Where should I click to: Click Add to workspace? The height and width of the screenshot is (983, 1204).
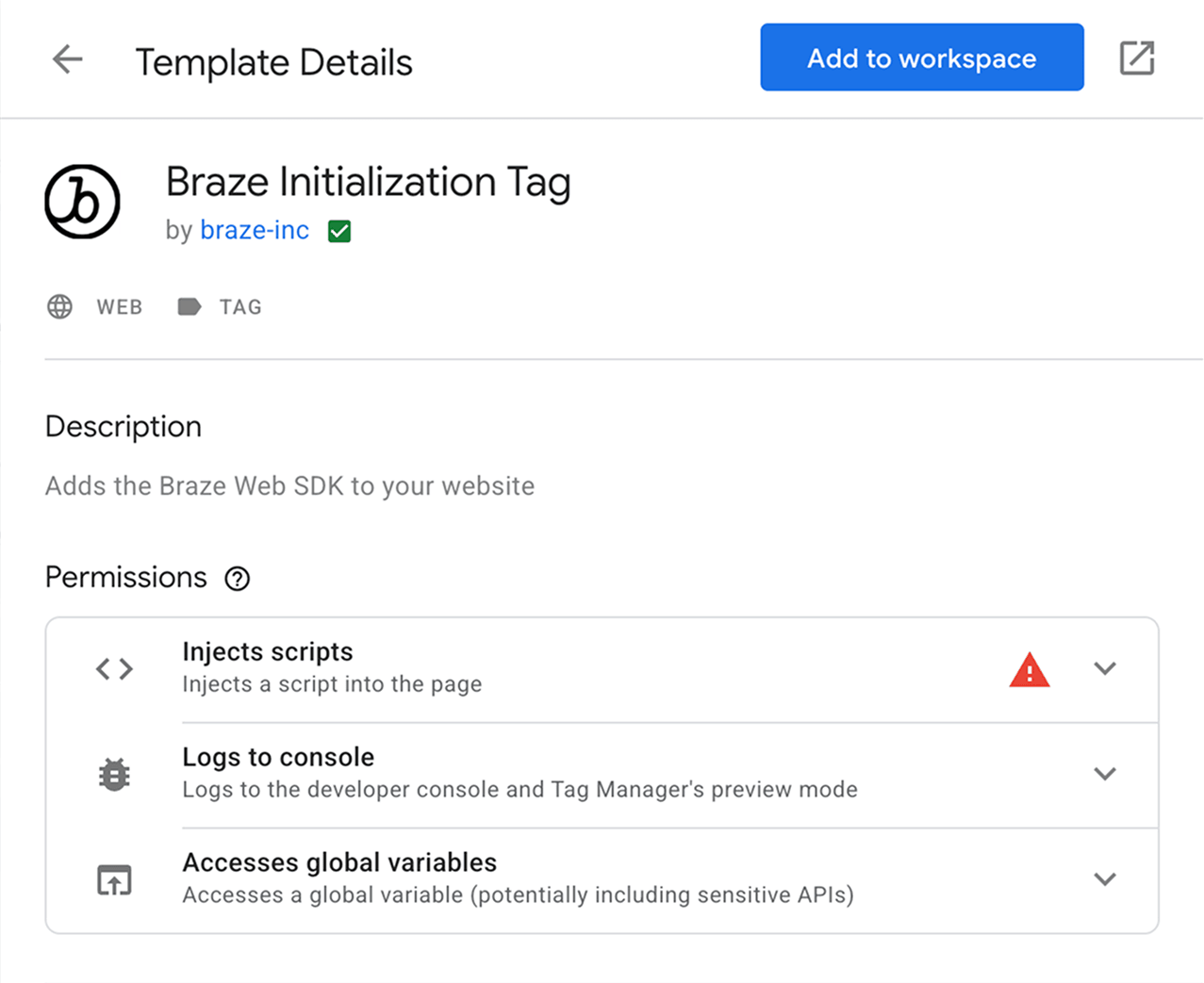coord(920,57)
